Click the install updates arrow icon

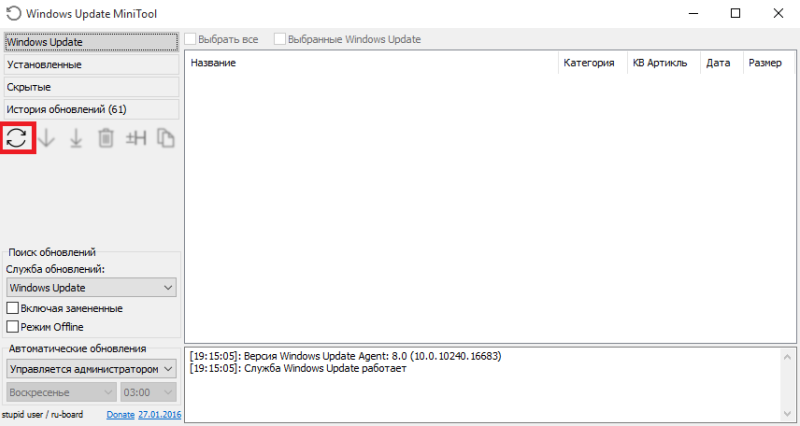click(x=76, y=138)
